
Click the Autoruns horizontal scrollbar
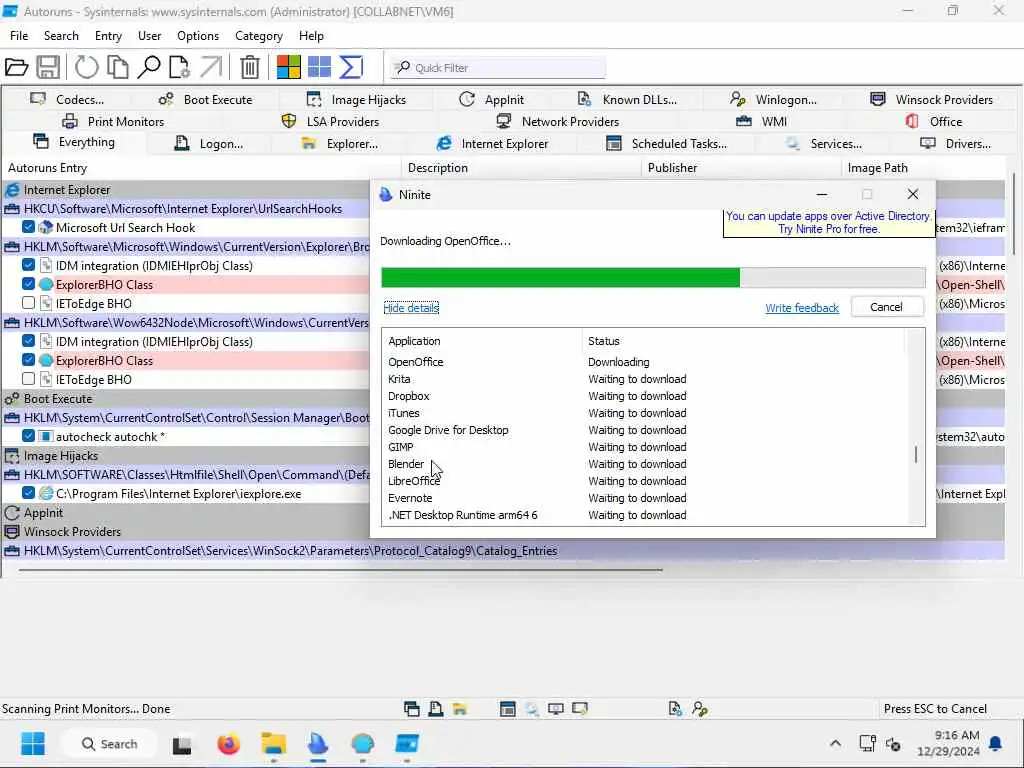(x=340, y=569)
